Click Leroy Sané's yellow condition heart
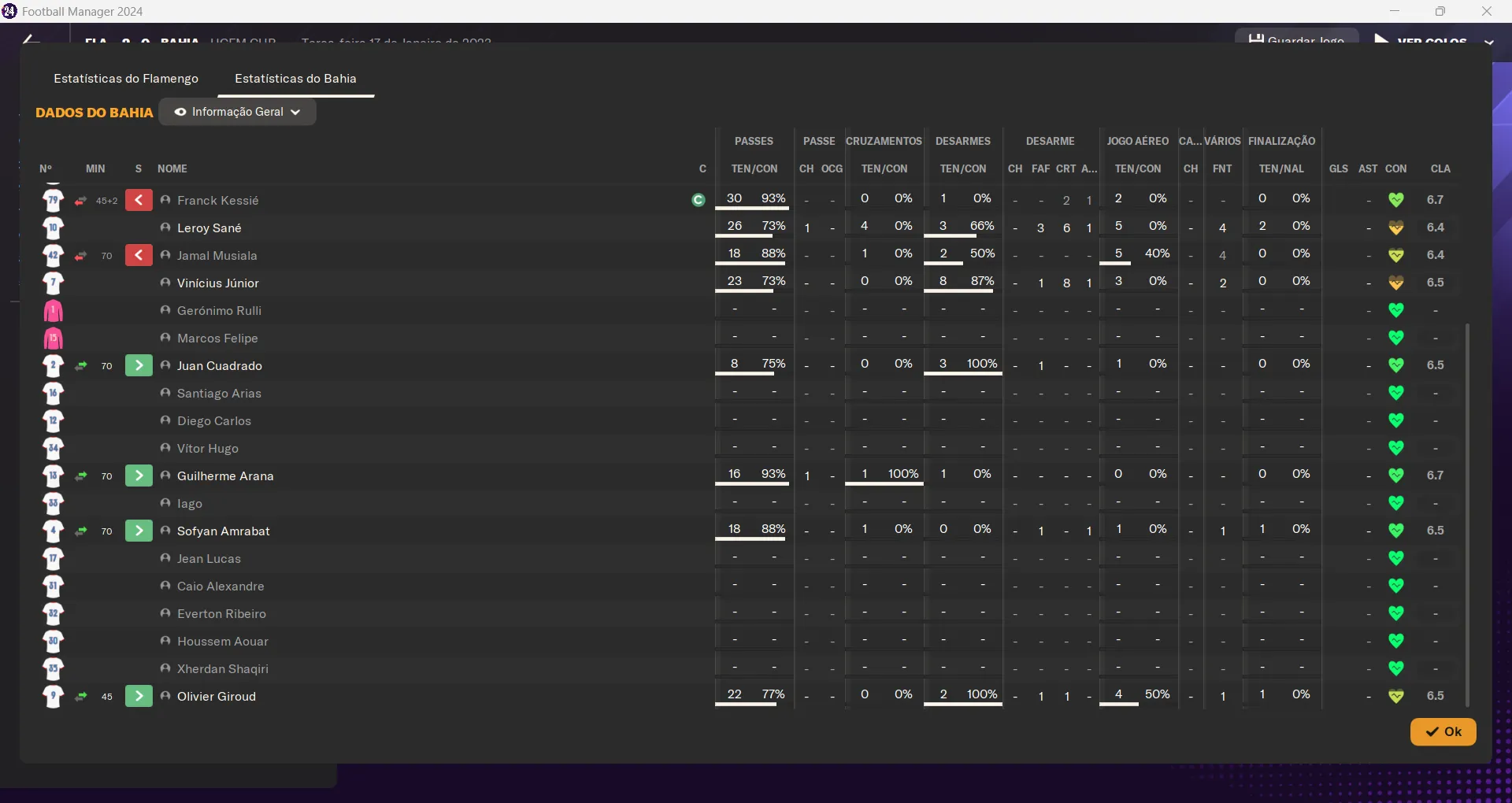Image resolution: width=1512 pixels, height=803 pixels. coord(1396,228)
